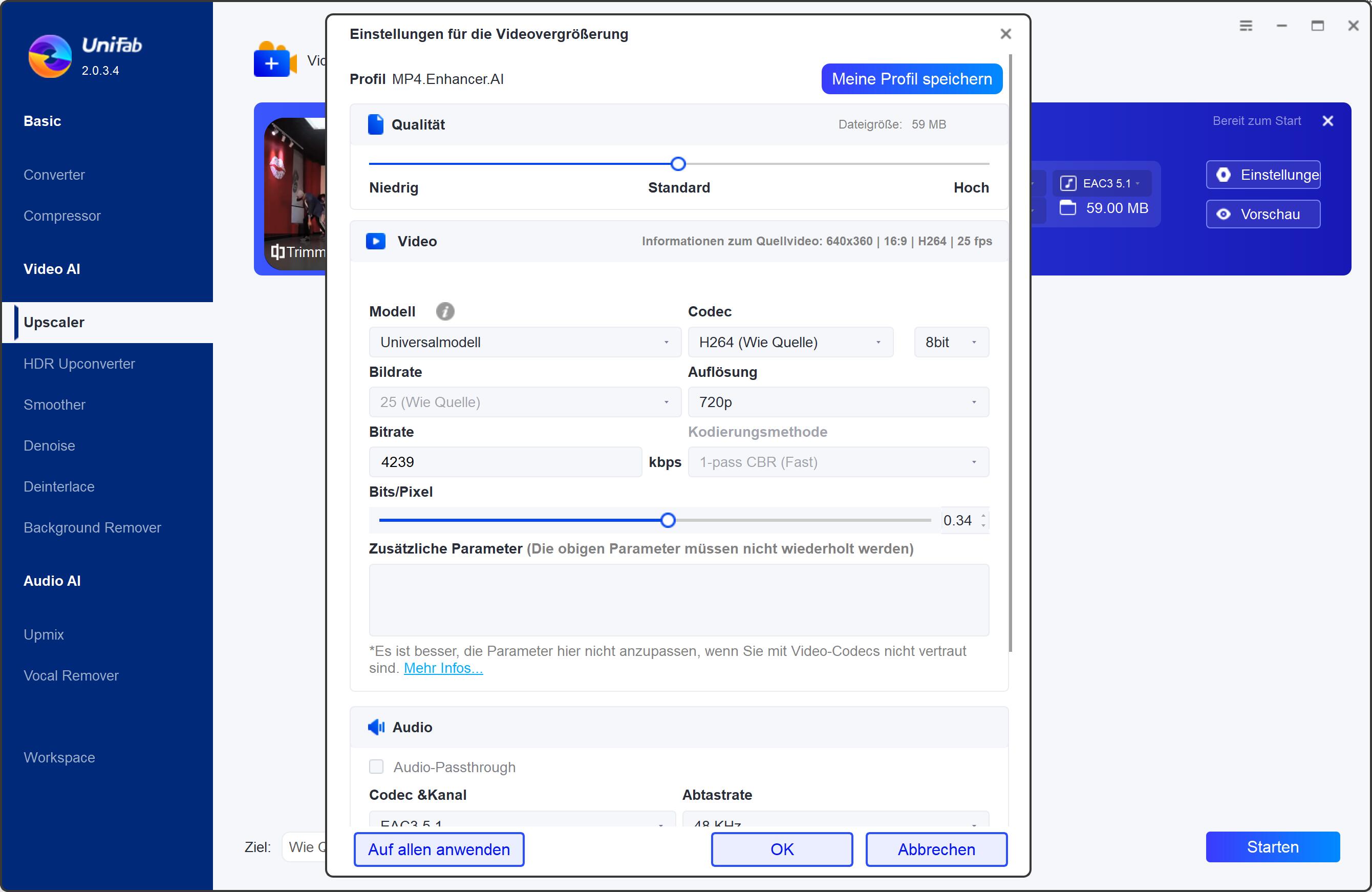Click Meine Profil speichern button
The height and width of the screenshot is (892, 1372).
tap(911, 79)
